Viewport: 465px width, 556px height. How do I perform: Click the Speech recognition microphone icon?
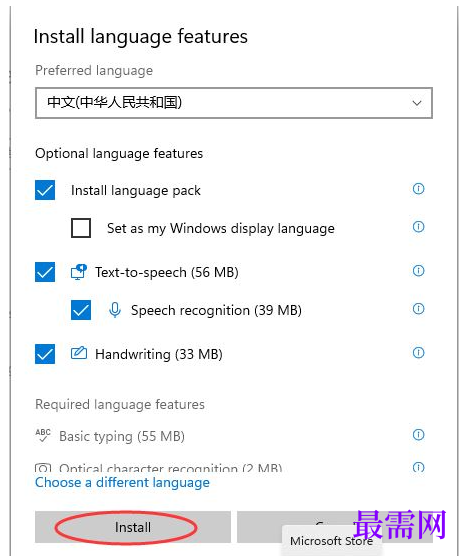(x=115, y=310)
